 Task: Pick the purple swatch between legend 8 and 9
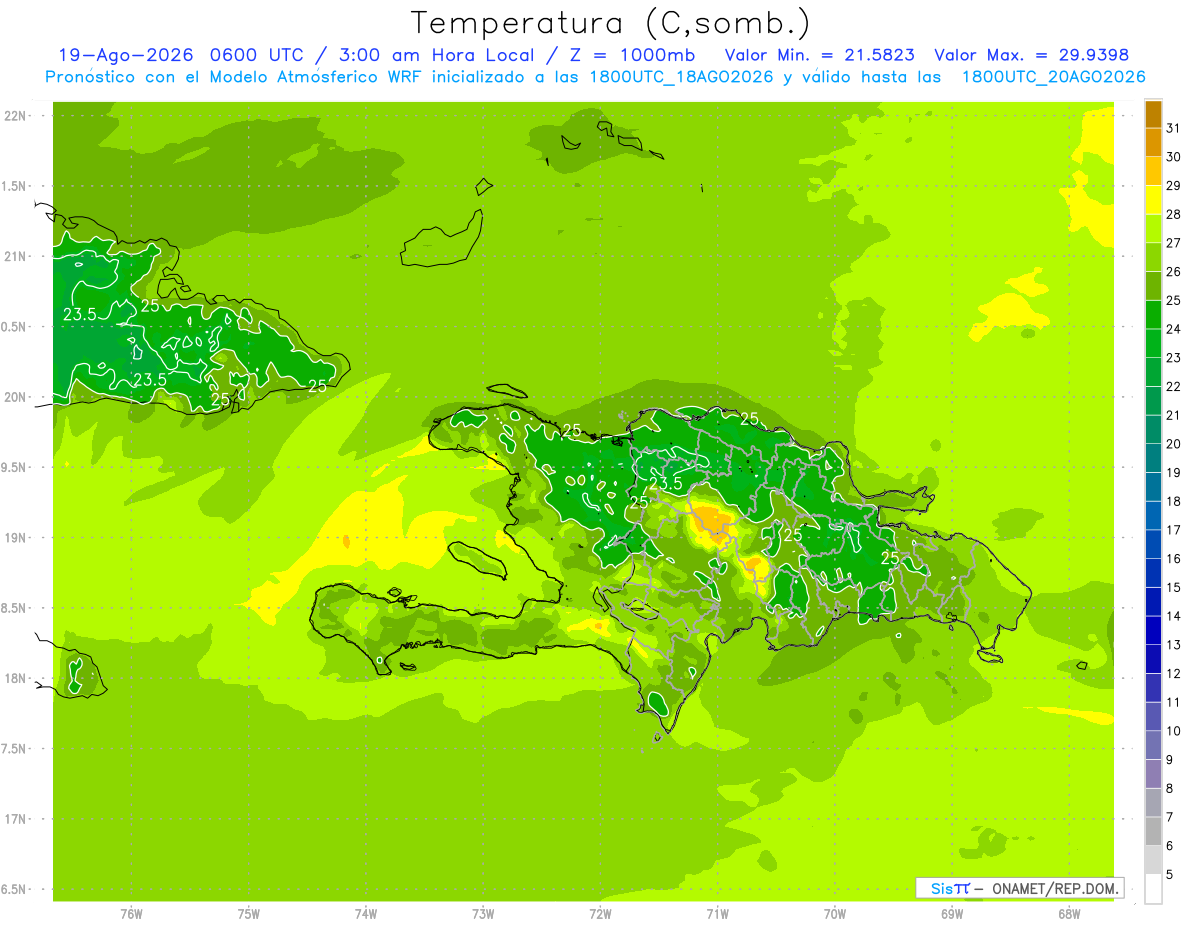point(1153,774)
